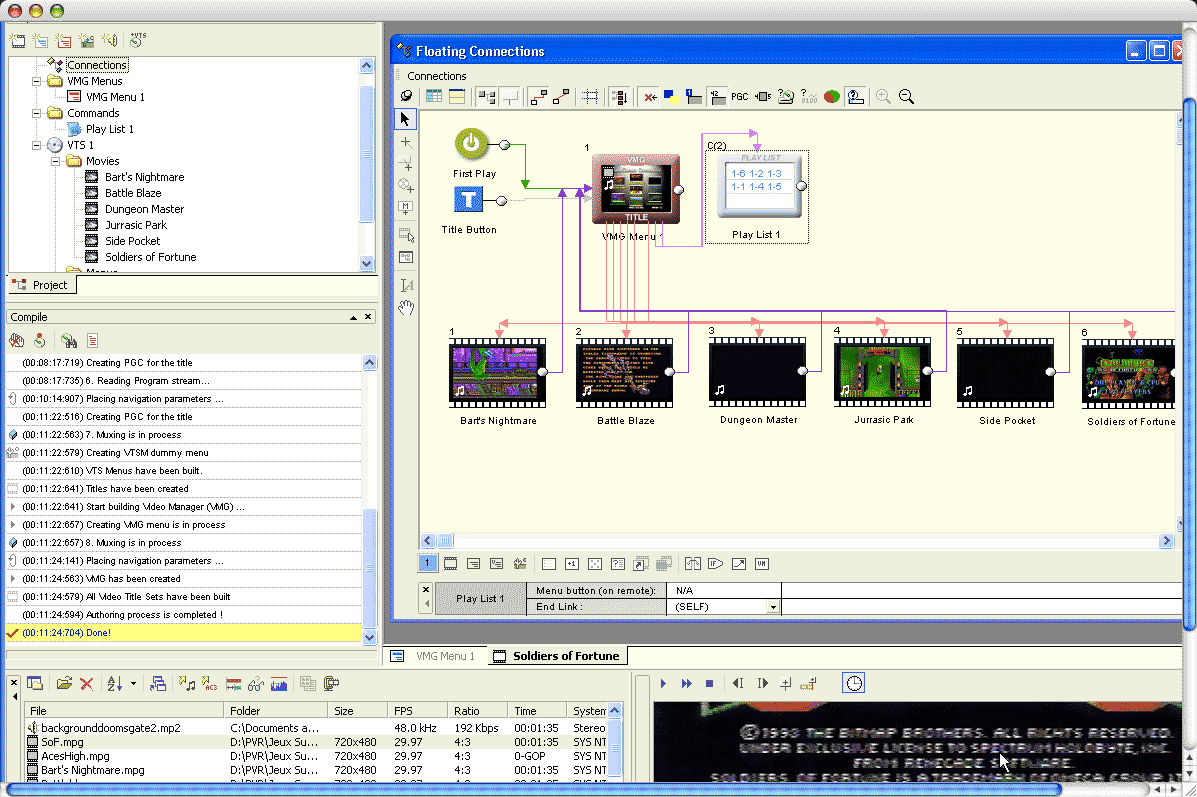
Task: Collapse the Compile panel with up arrow
Action: point(353,318)
